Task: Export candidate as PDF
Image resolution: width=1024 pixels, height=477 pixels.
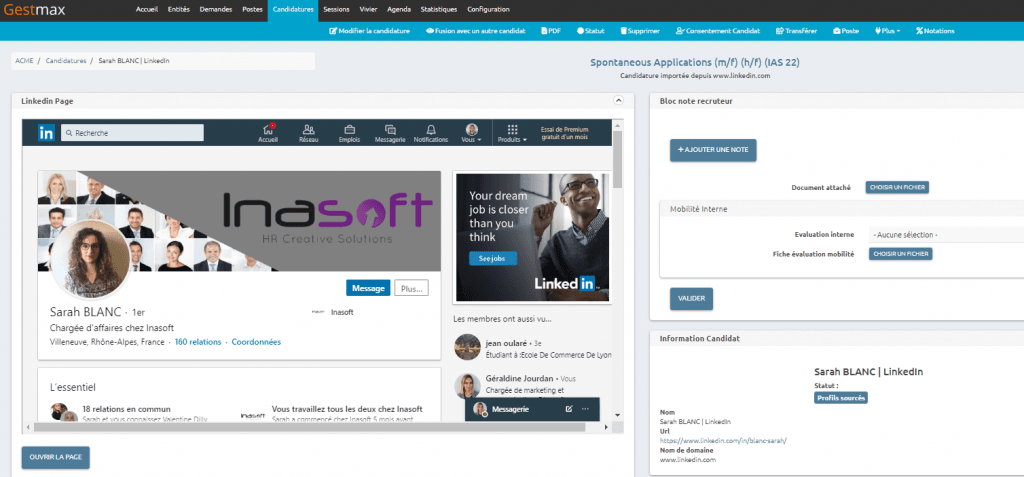Action: click(x=551, y=31)
